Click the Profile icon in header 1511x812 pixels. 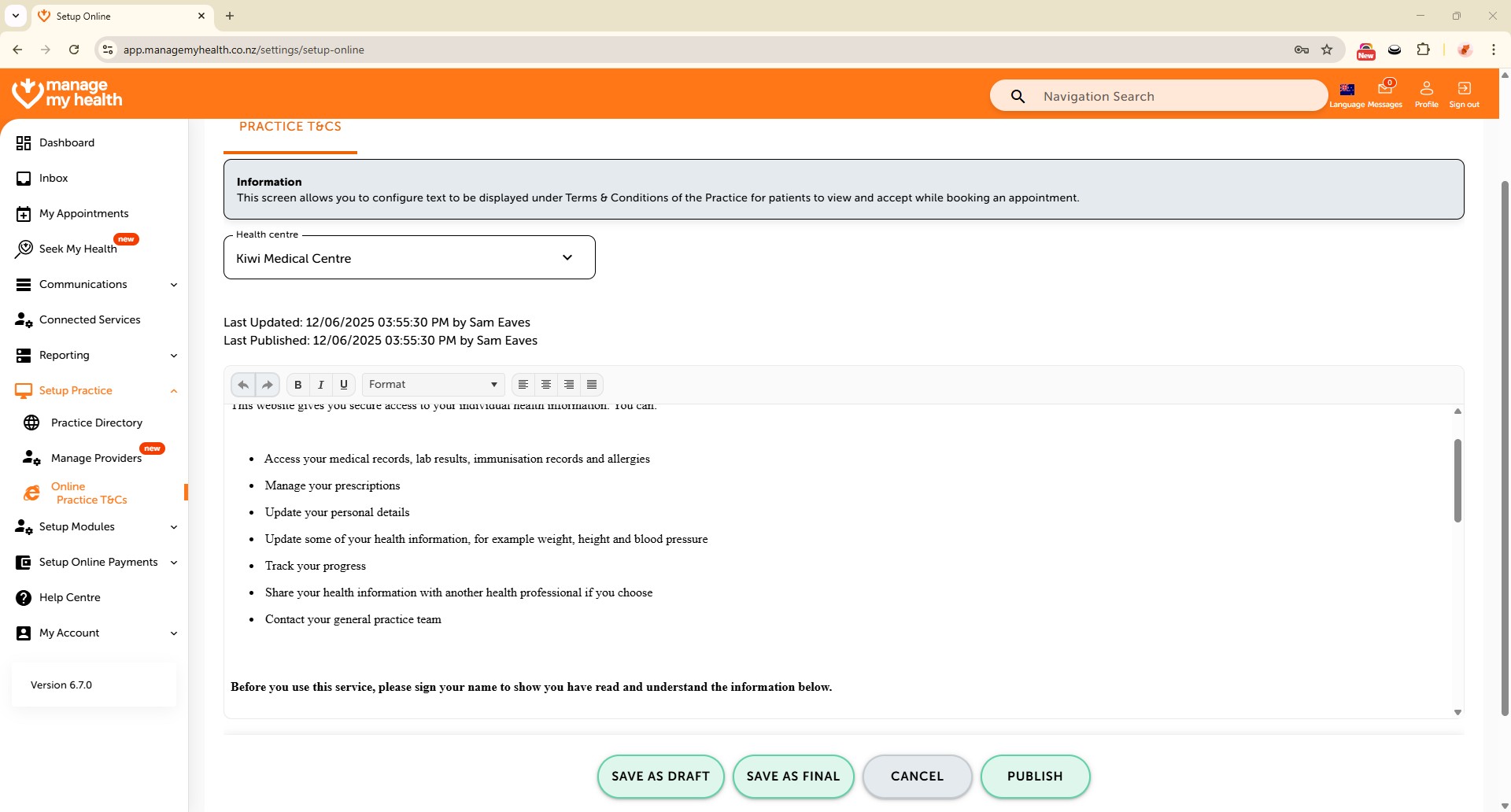click(x=1426, y=89)
